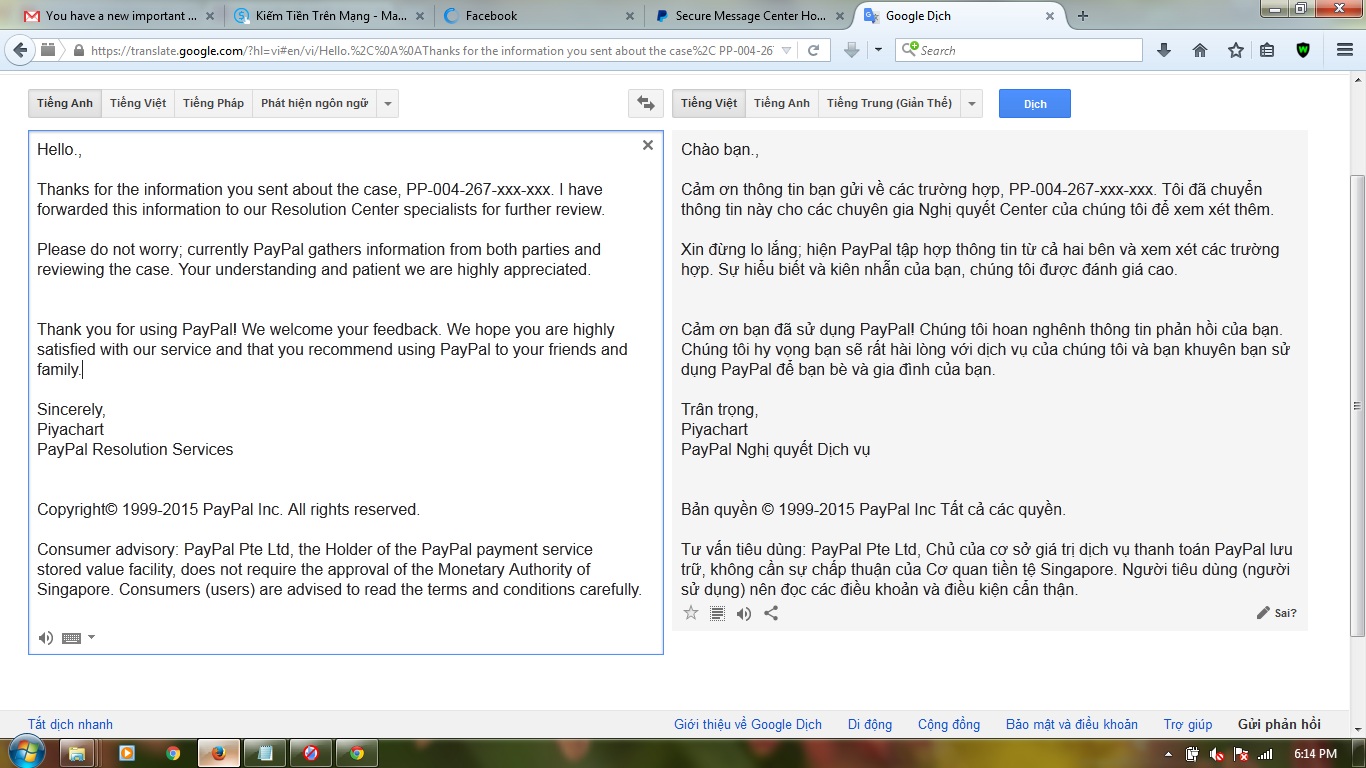Share the translation
The width and height of the screenshot is (1366, 768).
(x=771, y=613)
